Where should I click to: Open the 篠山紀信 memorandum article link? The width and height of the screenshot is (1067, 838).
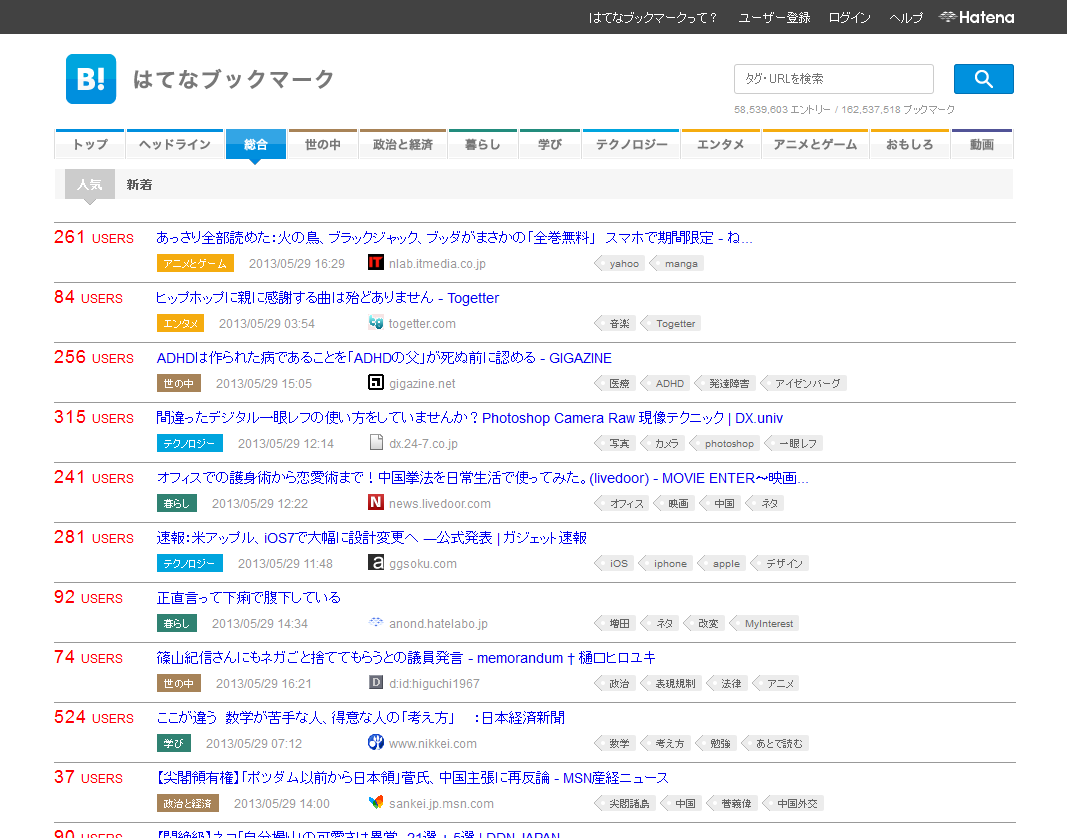pyautogui.click(x=406, y=657)
